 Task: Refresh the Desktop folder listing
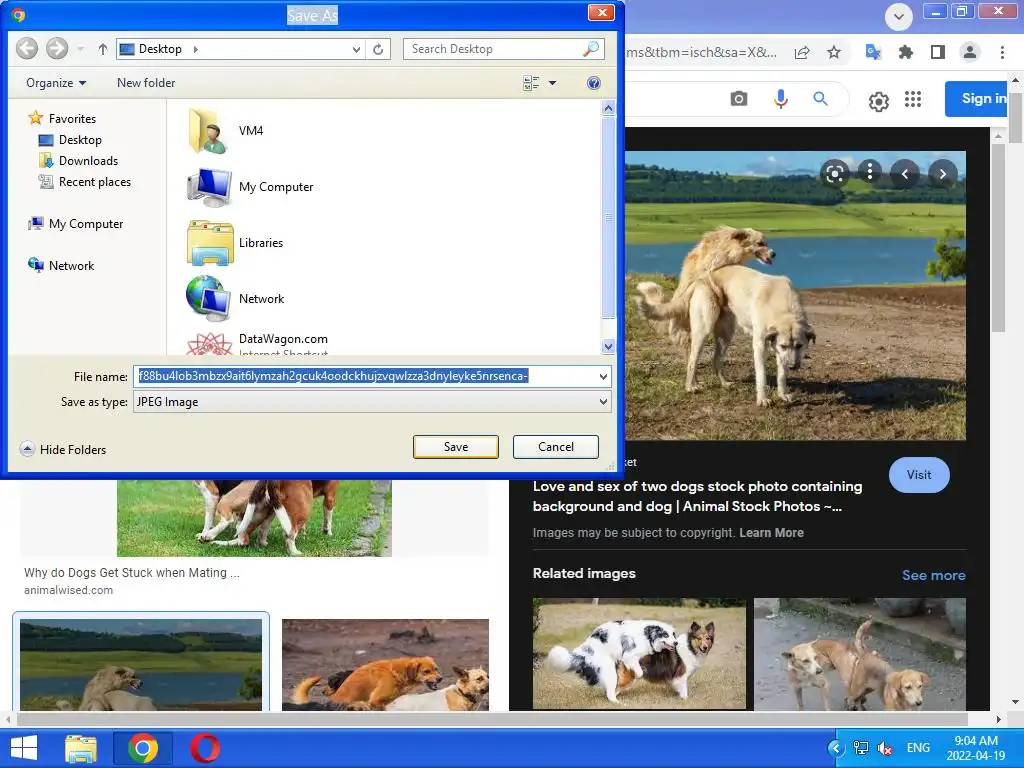click(378, 49)
